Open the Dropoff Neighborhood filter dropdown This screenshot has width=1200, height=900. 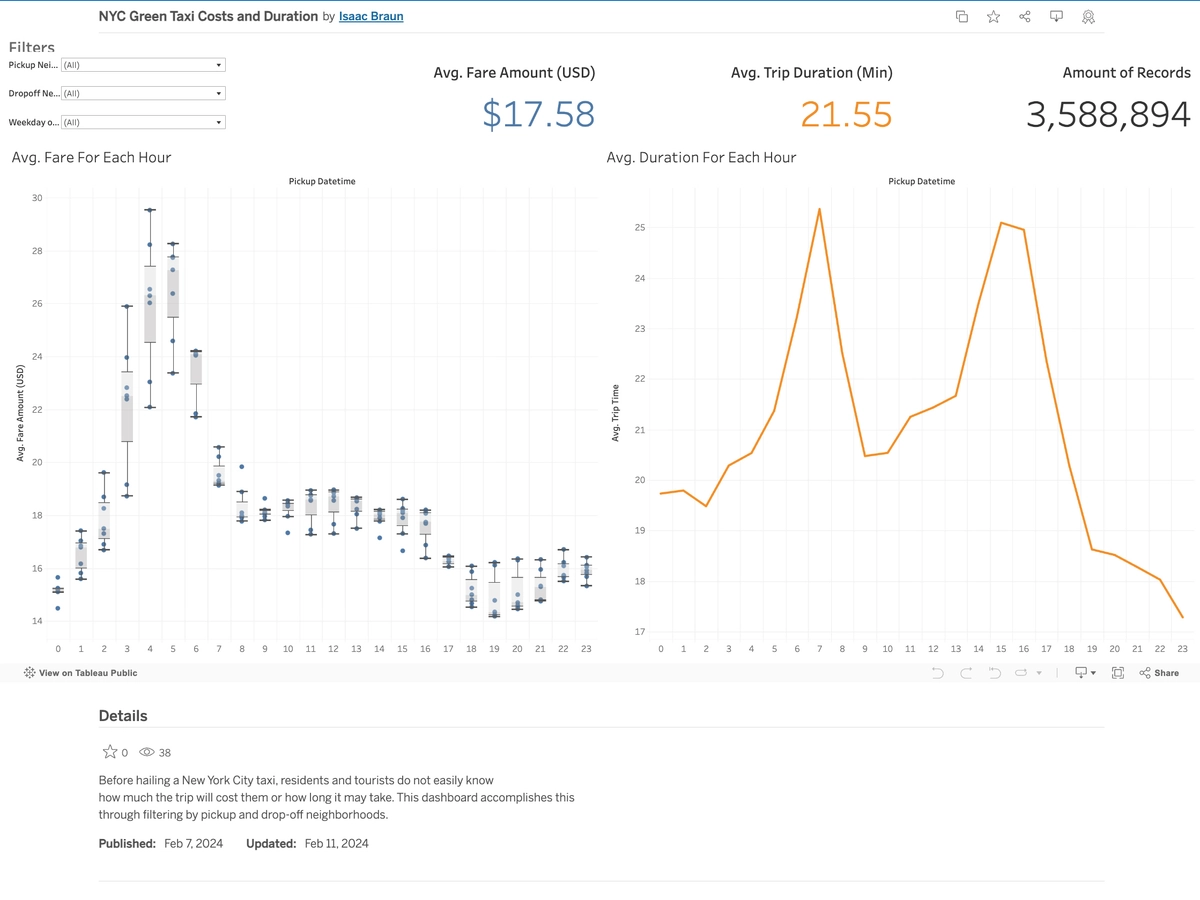[143, 93]
